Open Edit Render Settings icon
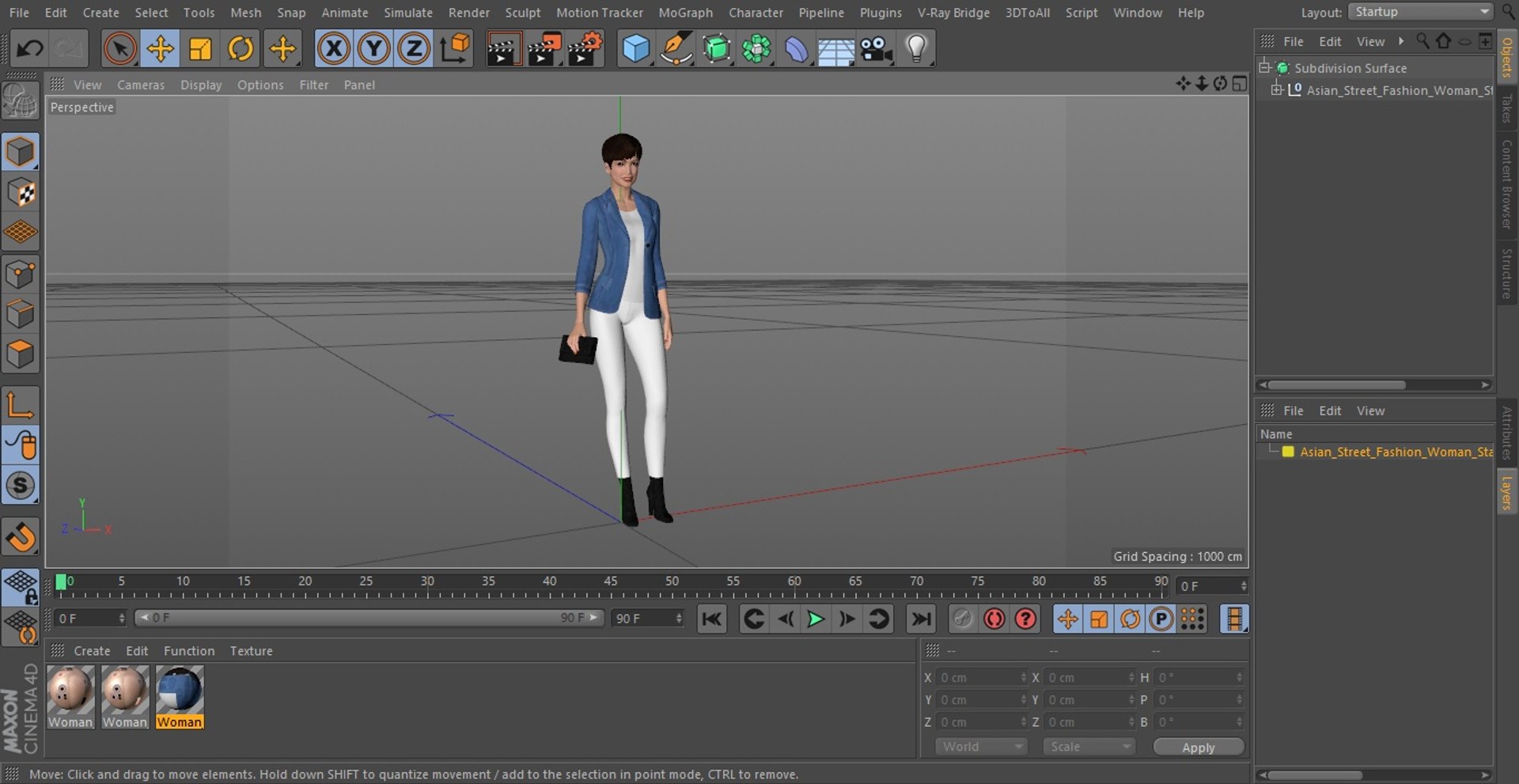The height and width of the screenshot is (784, 1519). 585,49
